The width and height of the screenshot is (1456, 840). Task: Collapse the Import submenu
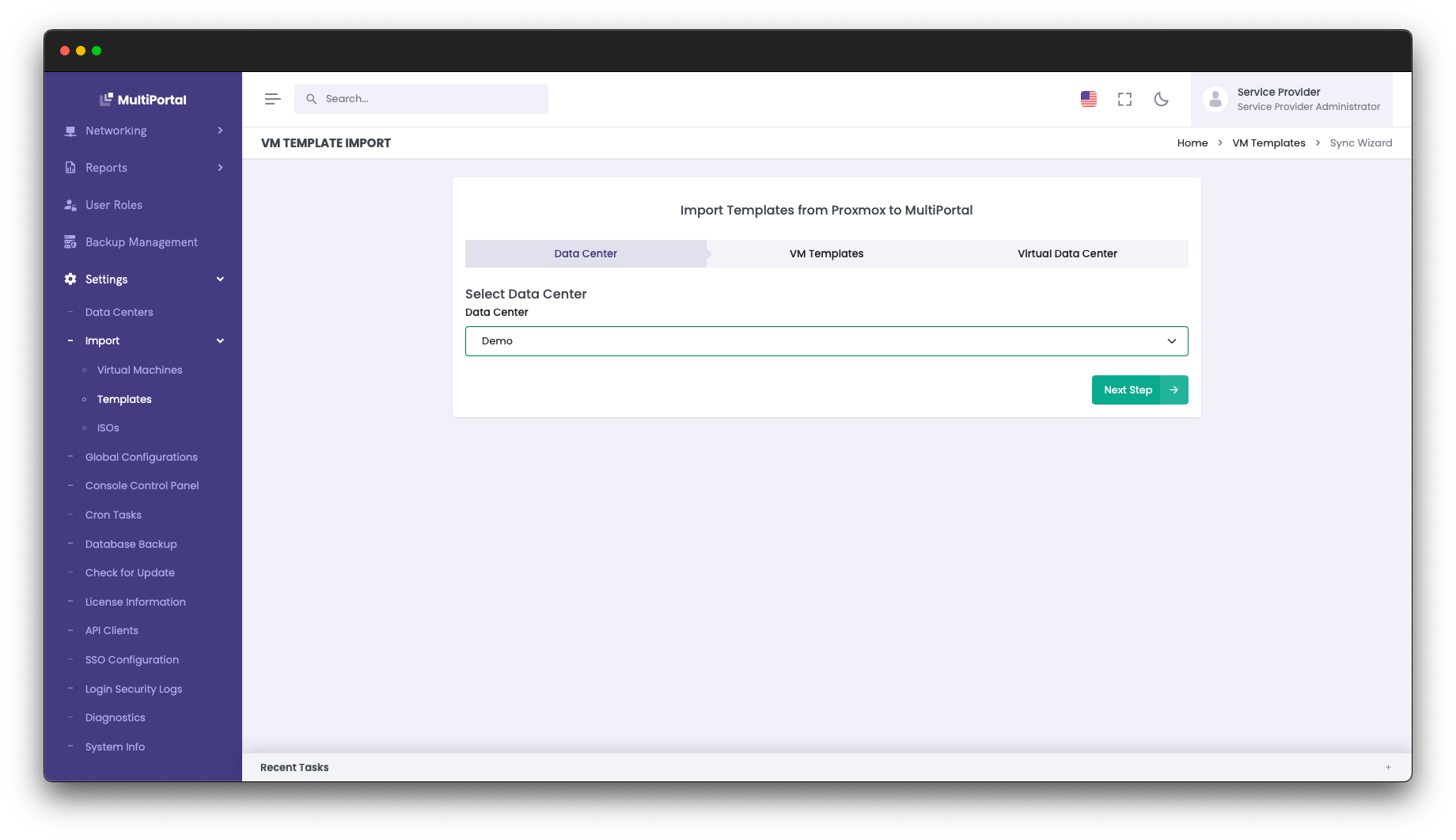point(221,340)
